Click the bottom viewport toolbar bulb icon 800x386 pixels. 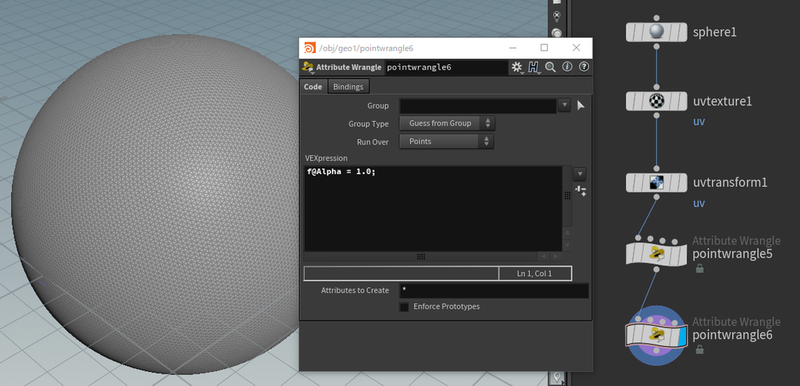tap(557, 378)
